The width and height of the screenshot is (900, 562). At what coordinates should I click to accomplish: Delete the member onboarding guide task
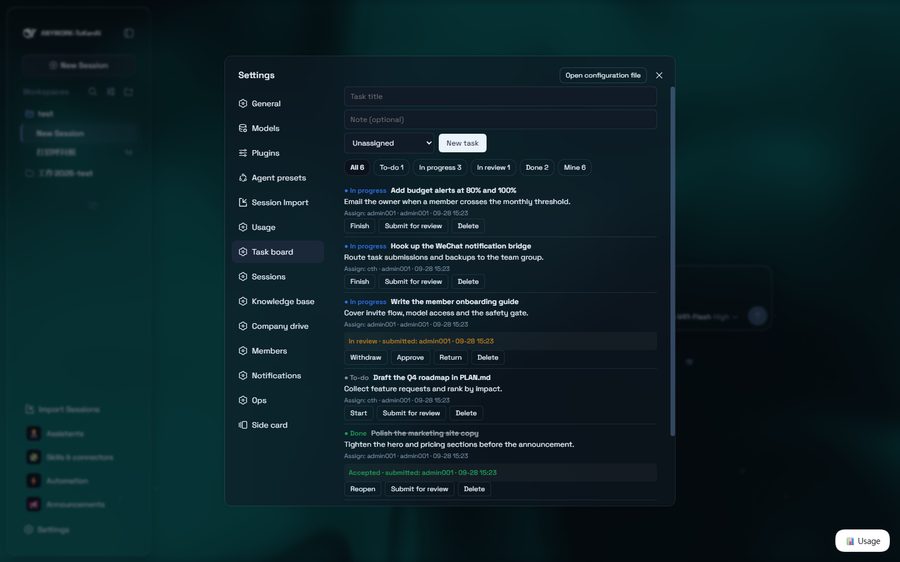pos(487,357)
